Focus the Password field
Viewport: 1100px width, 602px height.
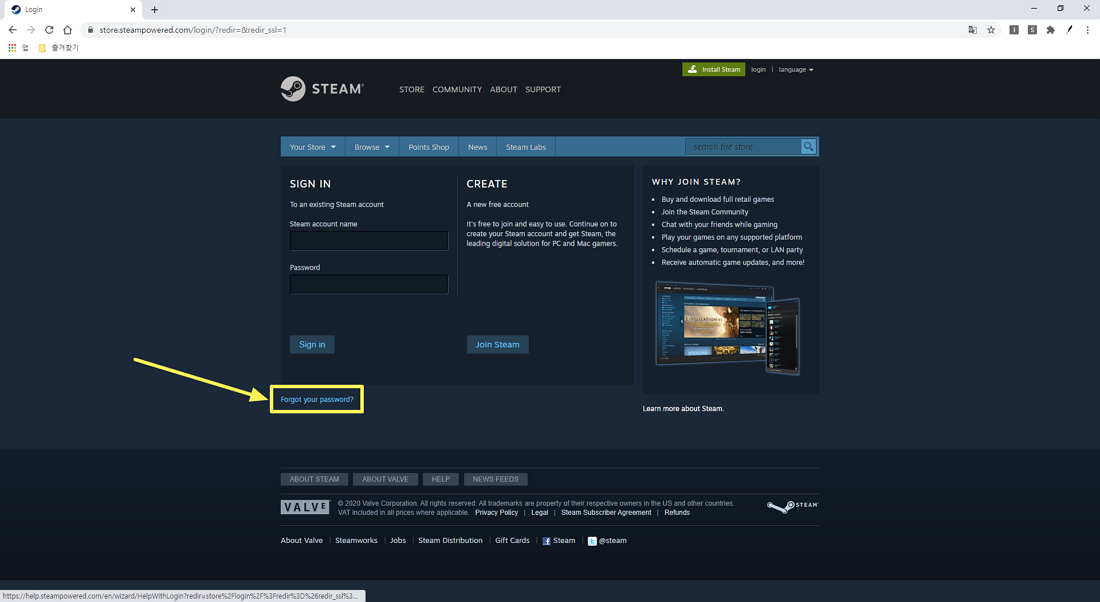click(x=369, y=284)
